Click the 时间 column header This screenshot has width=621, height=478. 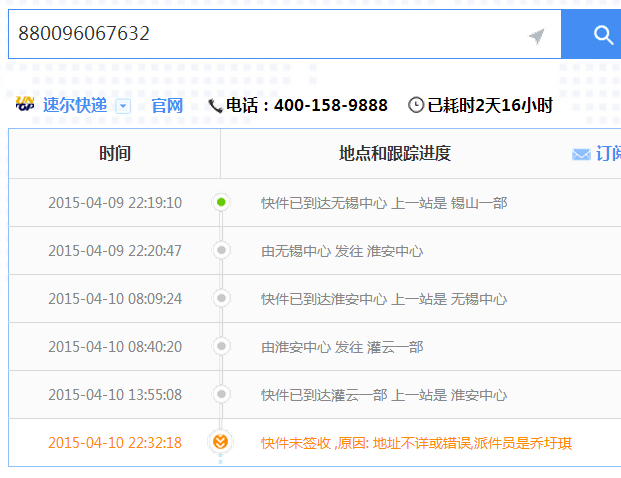(114, 154)
